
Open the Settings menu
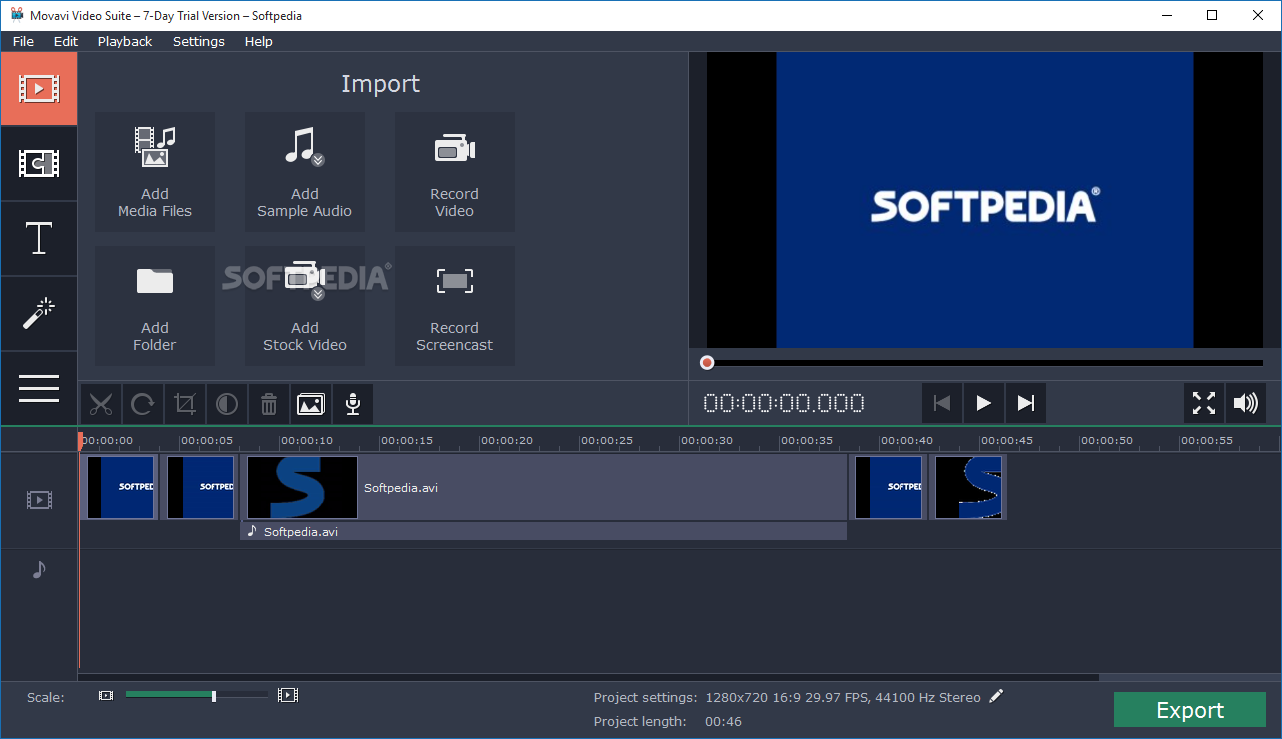pyautogui.click(x=199, y=41)
